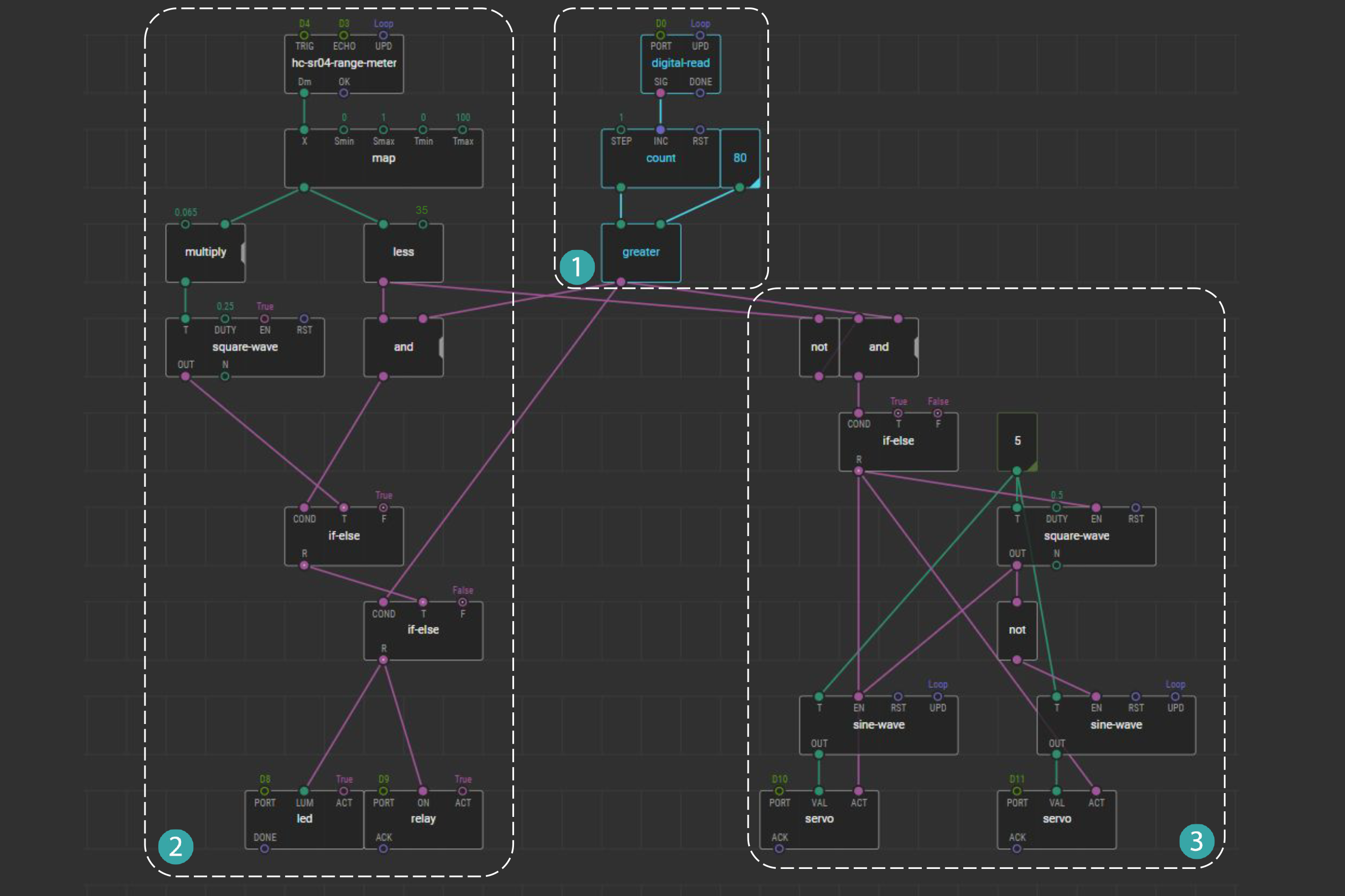Click the multiply node's resize handle
Image resolution: width=1345 pixels, height=896 pixels.
(243, 252)
